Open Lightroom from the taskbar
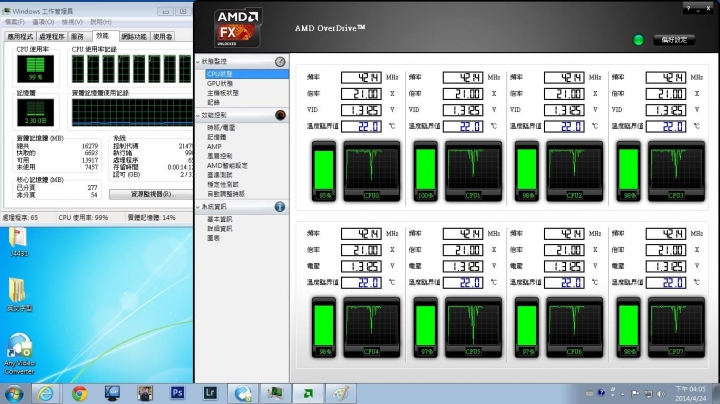Viewport: 720px width, 404px height. pyautogui.click(x=210, y=393)
